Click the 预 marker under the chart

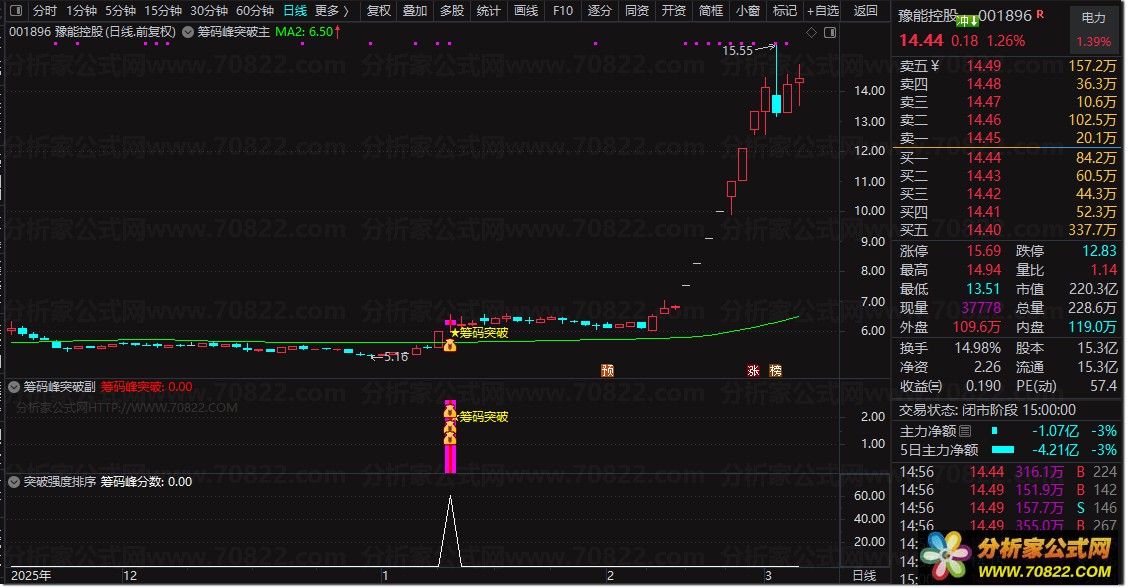[607, 371]
